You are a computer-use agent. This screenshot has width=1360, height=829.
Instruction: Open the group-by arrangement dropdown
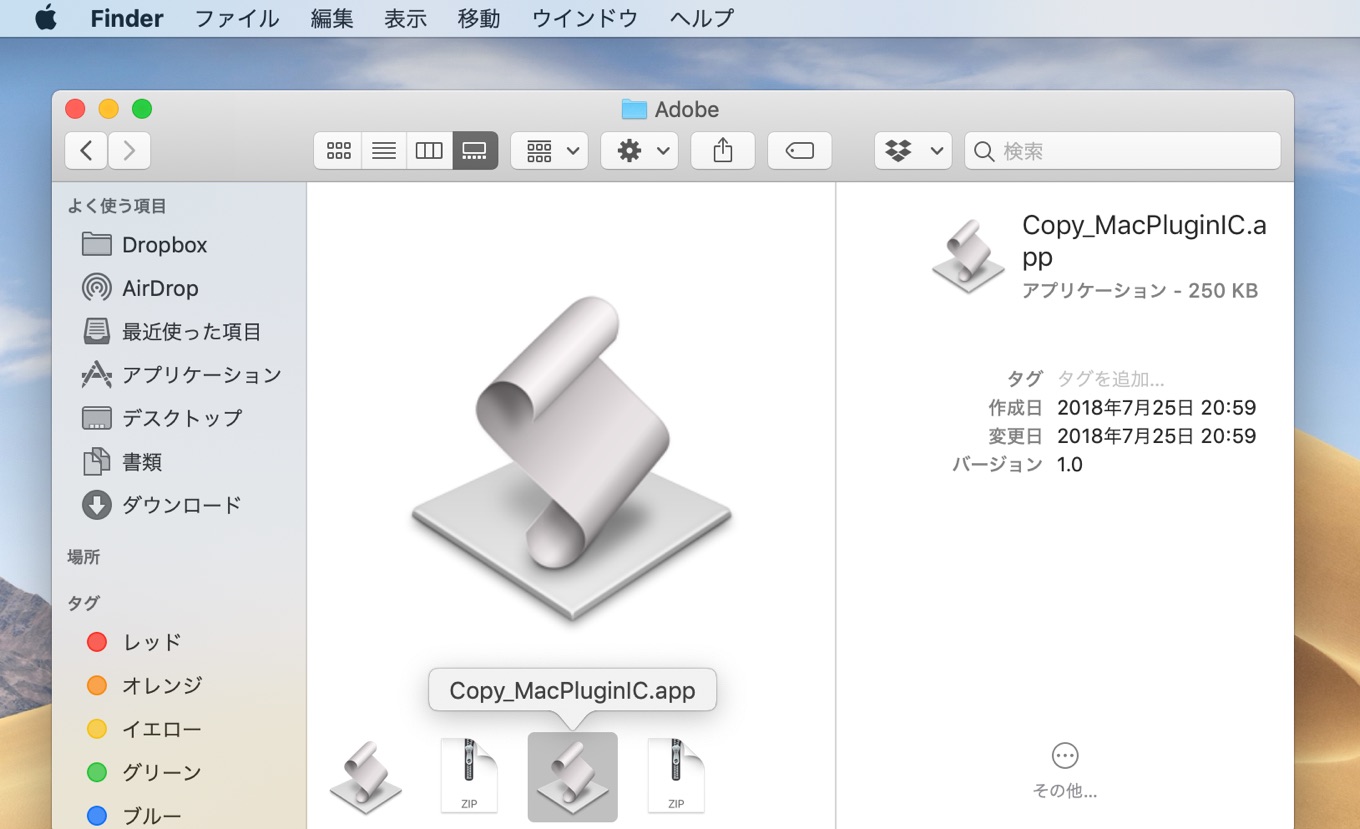(549, 151)
